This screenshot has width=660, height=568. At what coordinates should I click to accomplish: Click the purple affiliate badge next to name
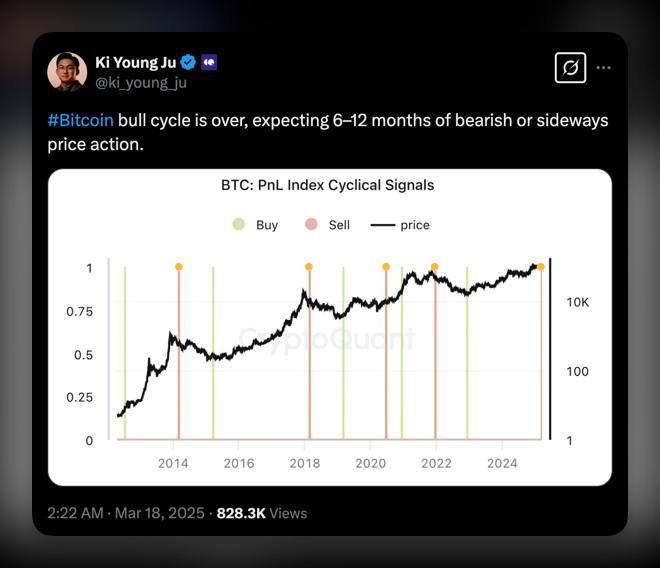coord(209,62)
